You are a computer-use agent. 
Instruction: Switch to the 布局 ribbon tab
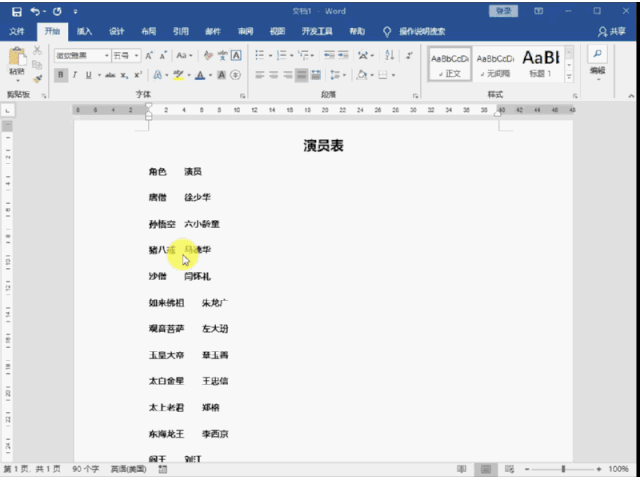coord(148,31)
